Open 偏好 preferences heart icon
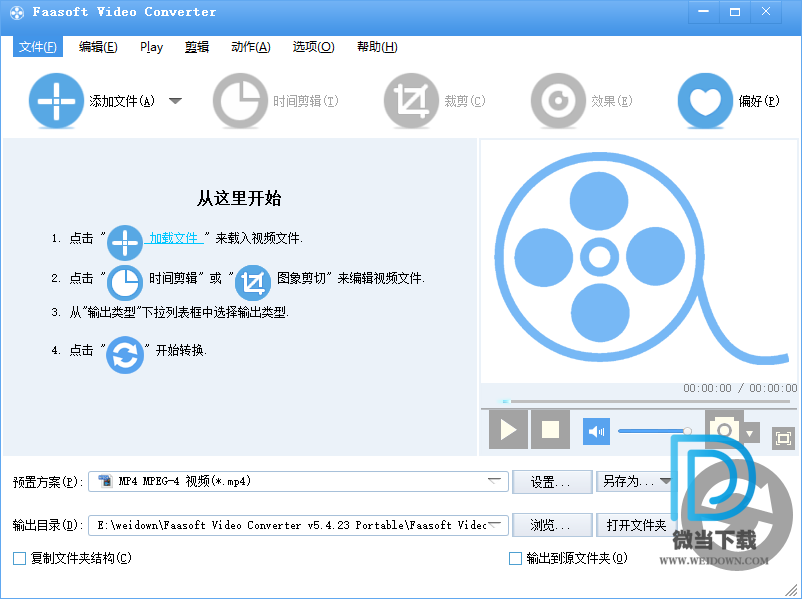Viewport: 802px width, 599px height. click(x=705, y=101)
